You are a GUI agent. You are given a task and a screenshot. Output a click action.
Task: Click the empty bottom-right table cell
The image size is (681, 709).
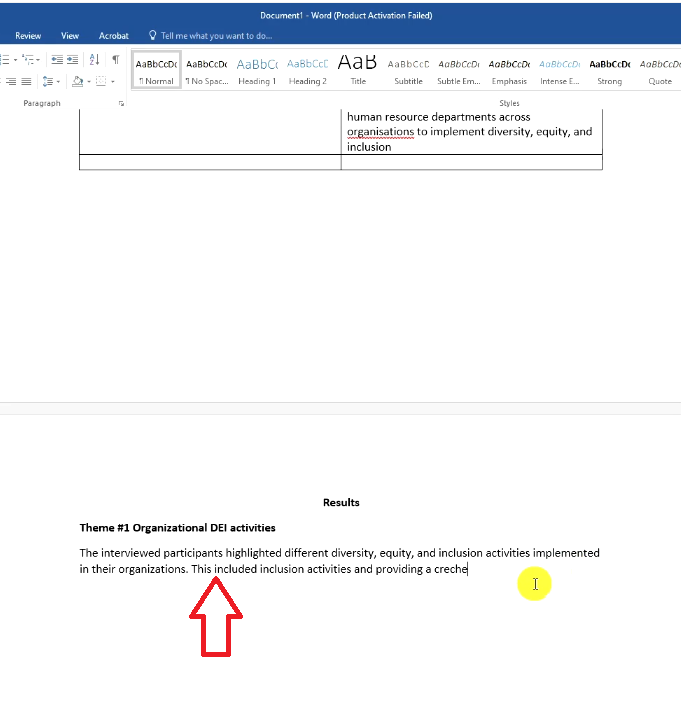point(472,162)
